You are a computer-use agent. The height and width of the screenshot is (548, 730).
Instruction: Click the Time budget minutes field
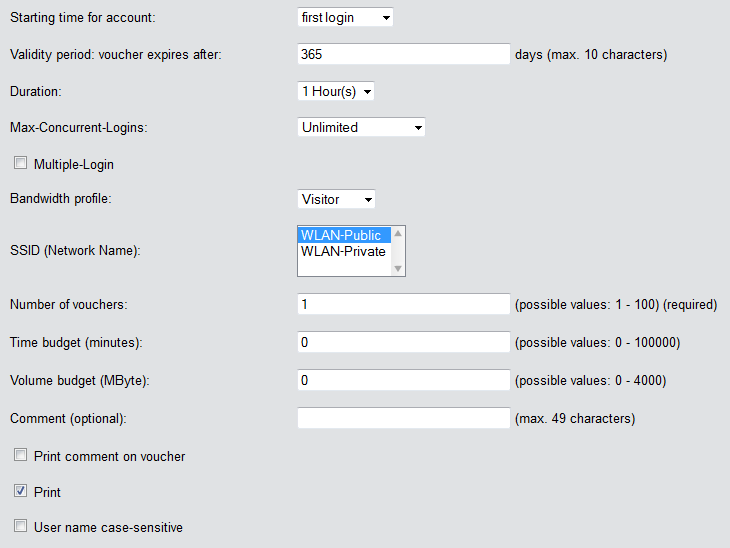pyautogui.click(x=404, y=343)
